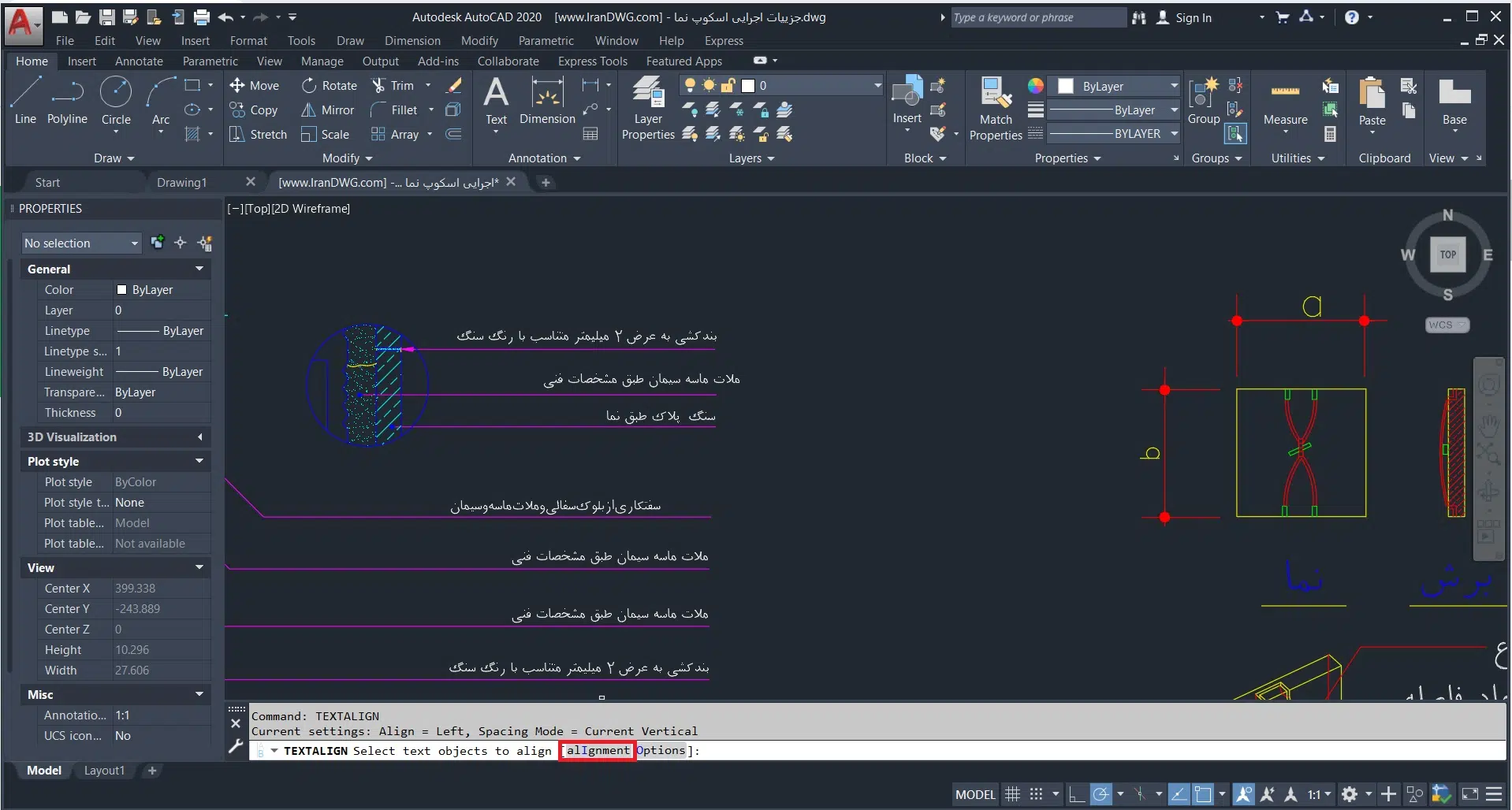Toggle the drawing grid display
The height and width of the screenshot is (810, 1512).
(1012, 794)
